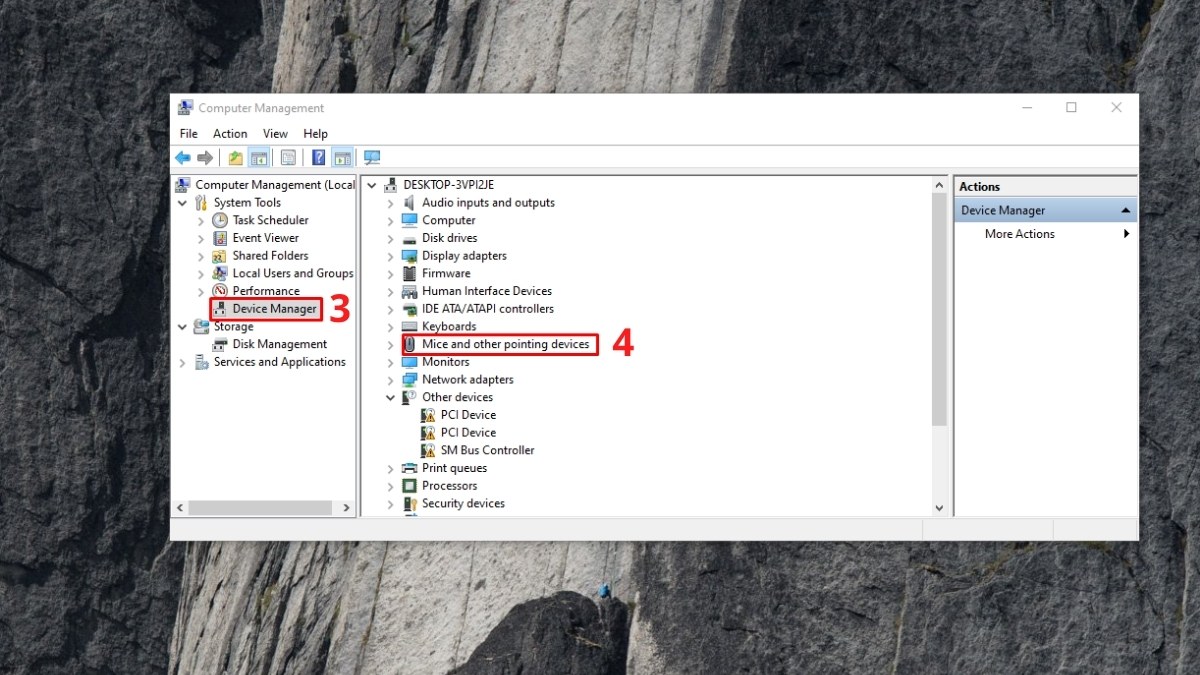Click the Disk drives icon
This screenshot has width=1200, height=675.
click(x=409, y=238)
